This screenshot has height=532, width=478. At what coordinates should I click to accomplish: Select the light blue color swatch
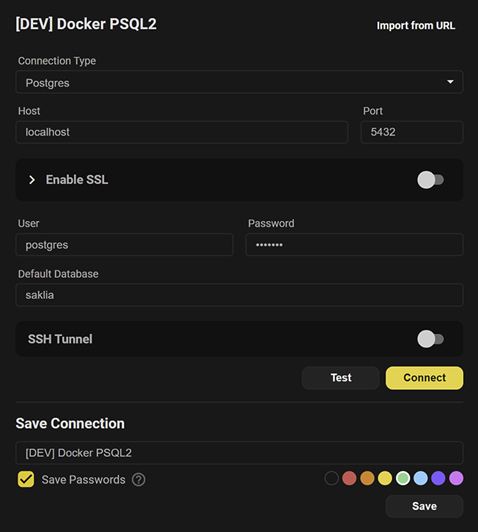click(421, 478)
